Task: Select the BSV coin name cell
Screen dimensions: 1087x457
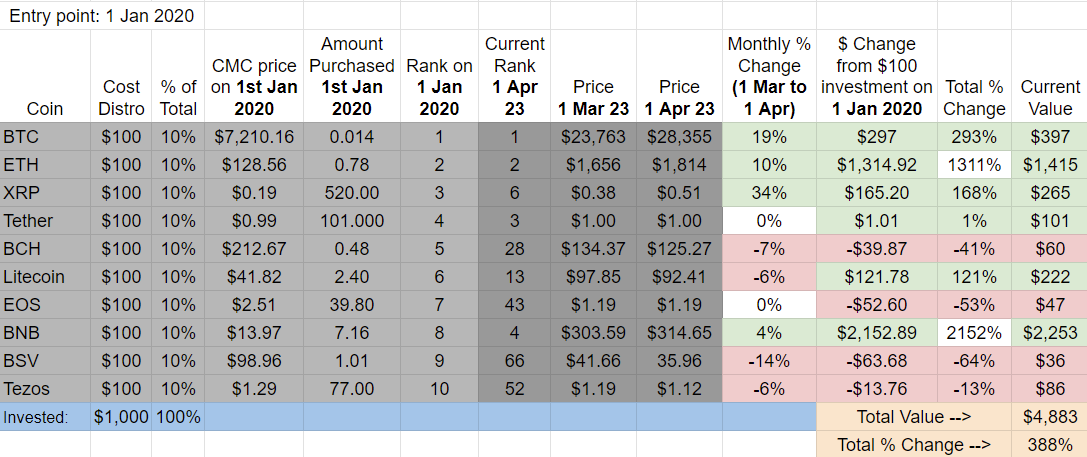Action: click(x=45, y=361)
